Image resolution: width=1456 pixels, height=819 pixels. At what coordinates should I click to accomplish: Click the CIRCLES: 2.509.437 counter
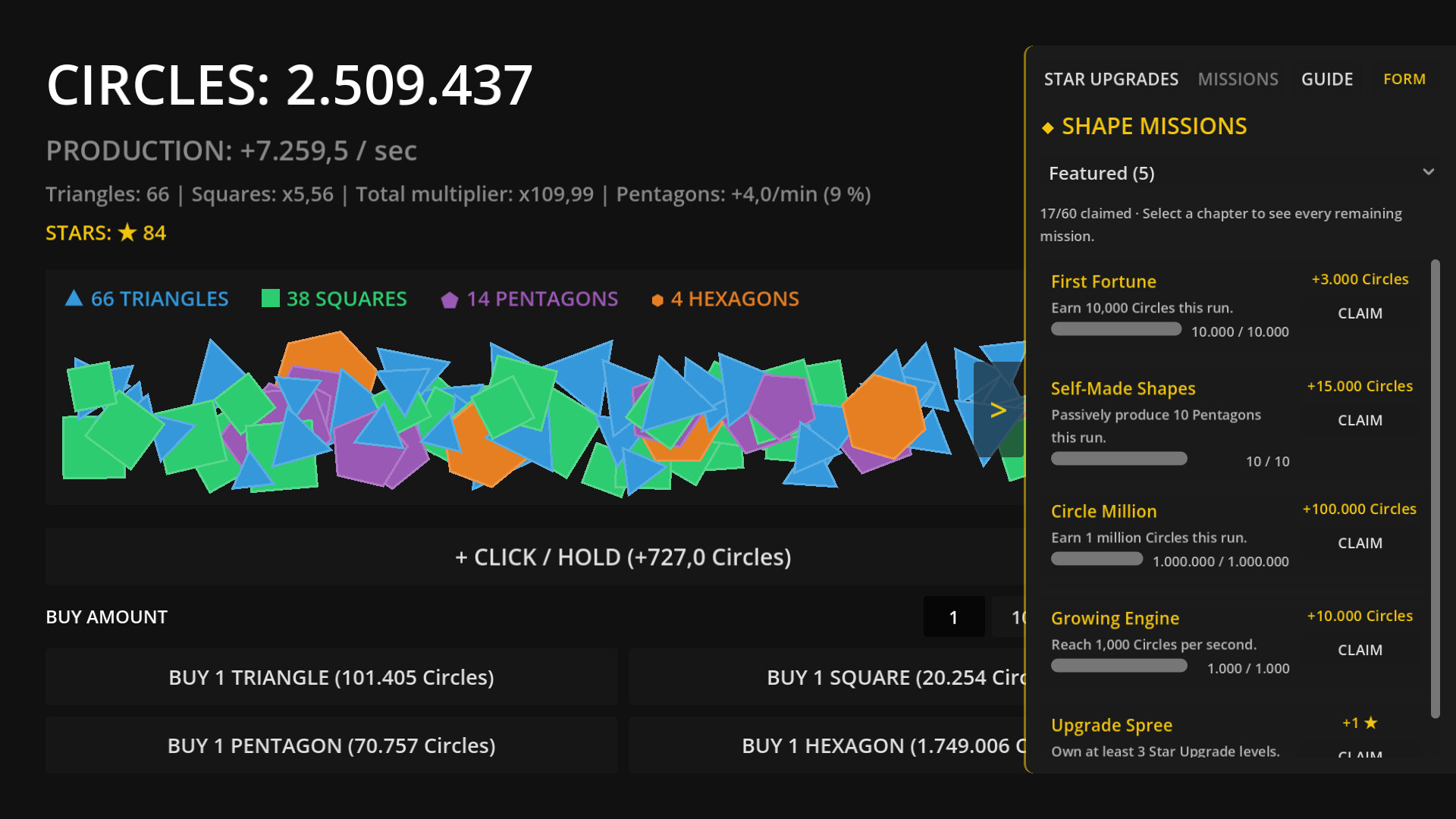[290, 84]
